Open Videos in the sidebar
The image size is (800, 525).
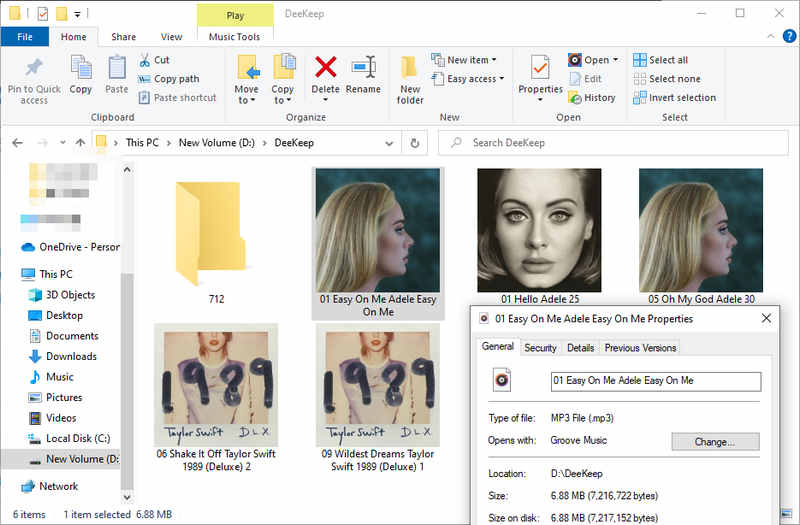point(53,418)
